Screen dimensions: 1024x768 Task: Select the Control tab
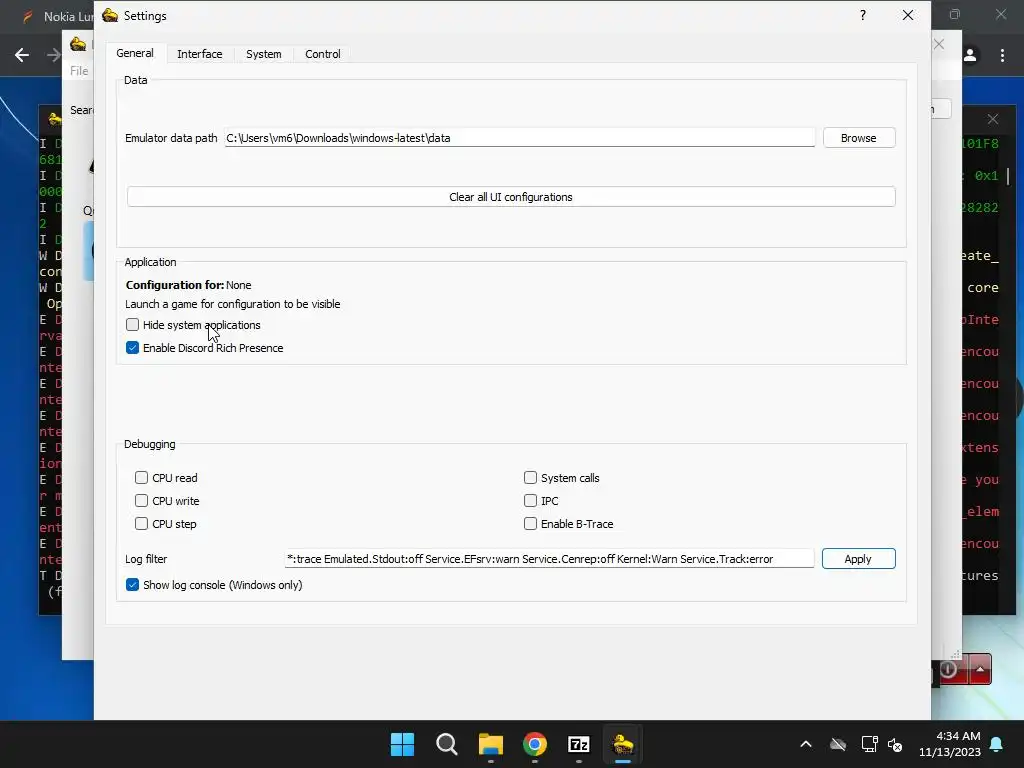click(323, 54)
